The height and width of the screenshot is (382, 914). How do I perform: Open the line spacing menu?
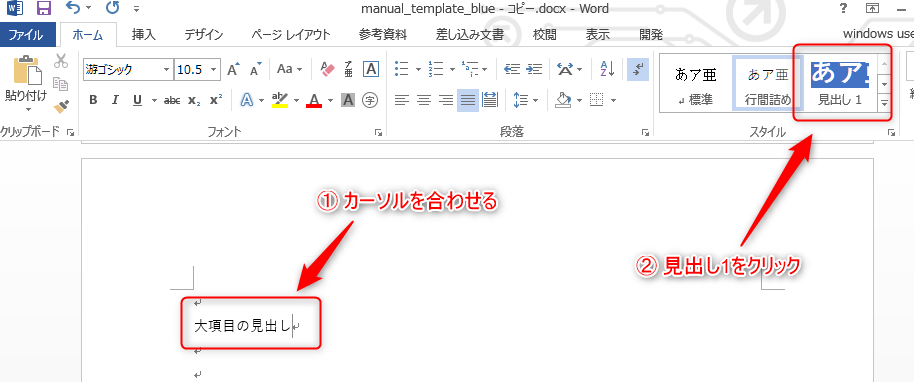[526, 100]
